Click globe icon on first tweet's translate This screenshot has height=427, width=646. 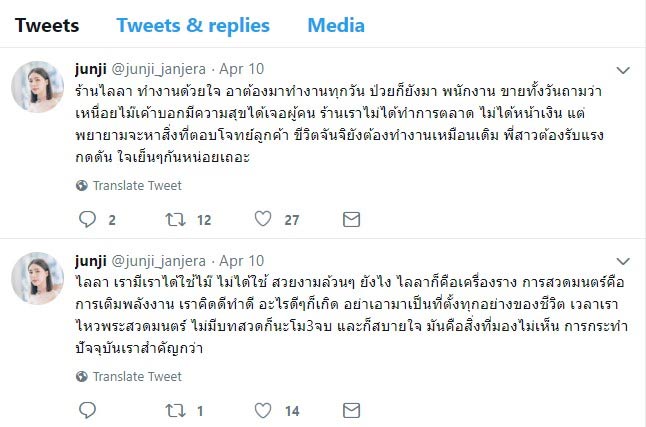[82, 185]
